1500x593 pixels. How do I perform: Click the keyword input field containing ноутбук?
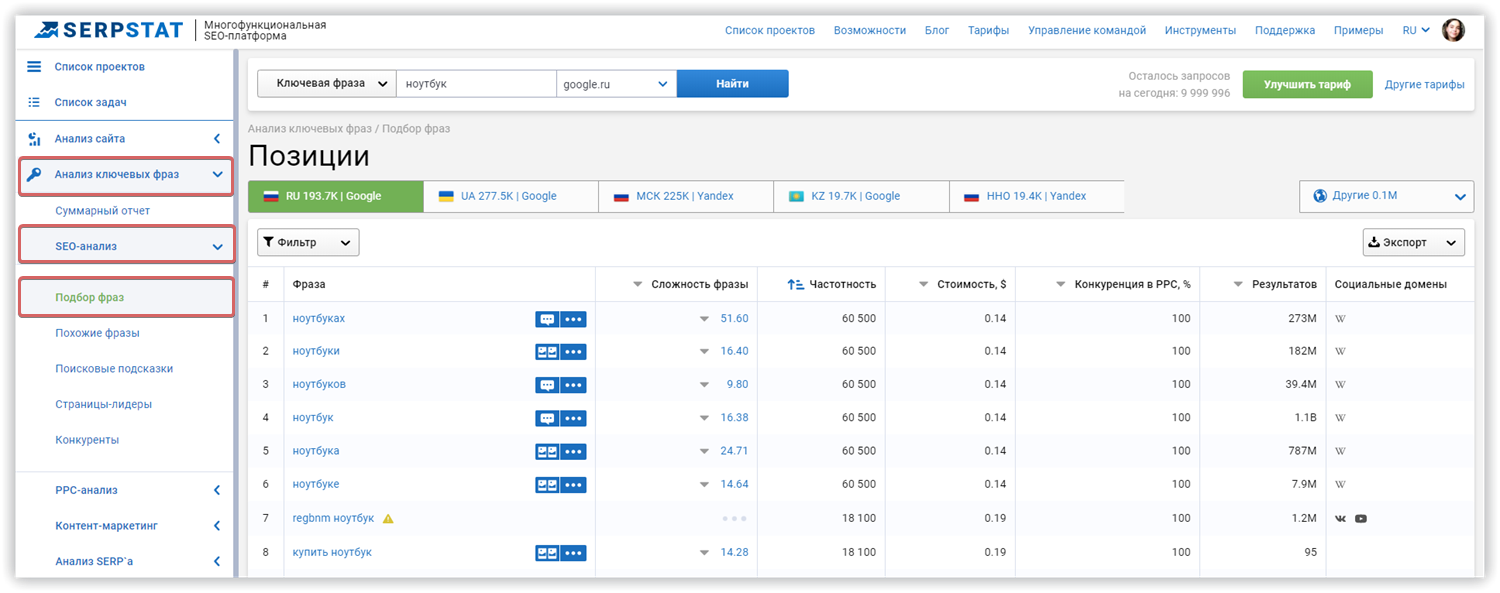pyautogui.click(x=476, y=84)
